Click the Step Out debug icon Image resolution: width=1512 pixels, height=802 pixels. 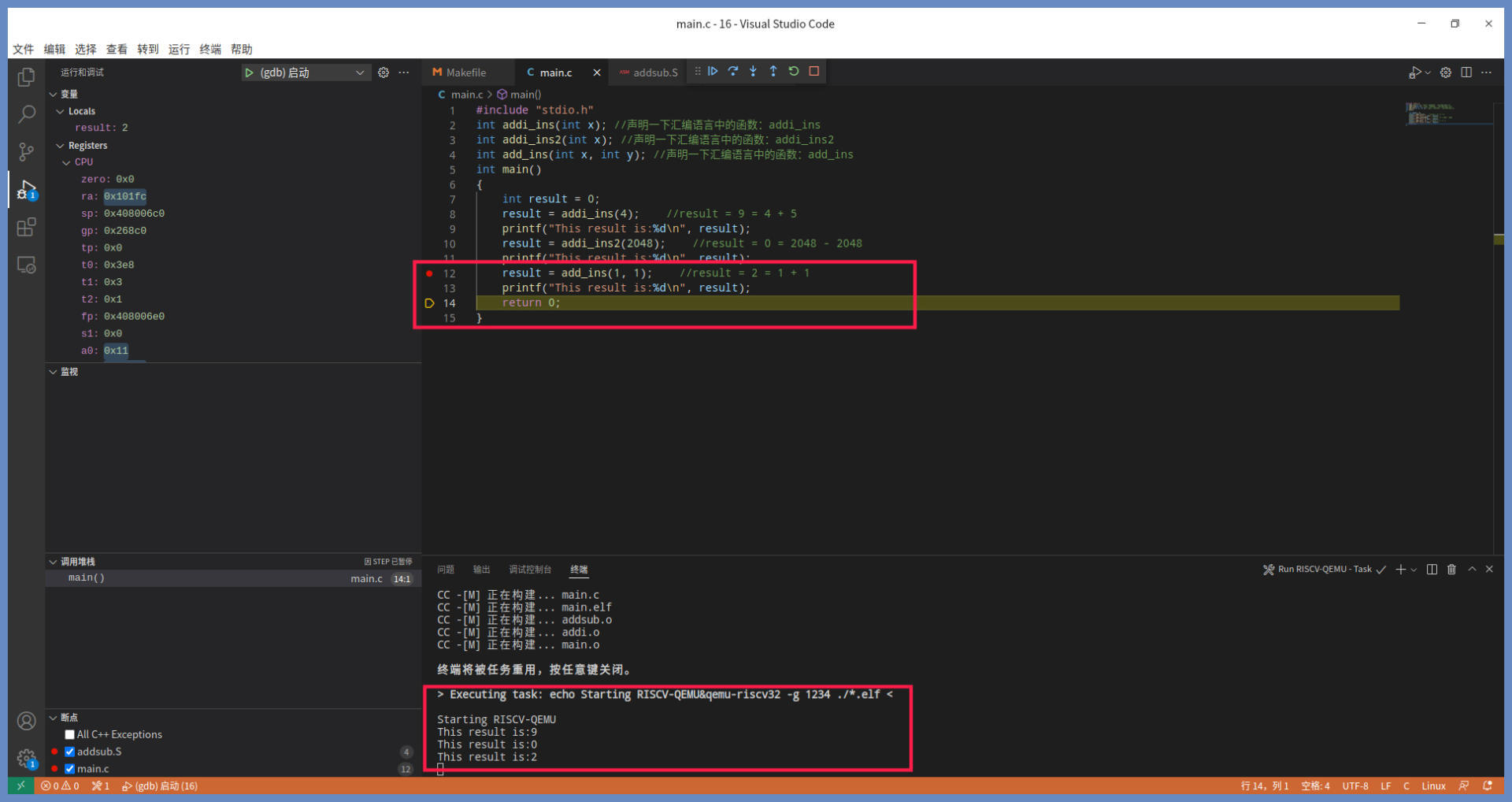(773, 72)
